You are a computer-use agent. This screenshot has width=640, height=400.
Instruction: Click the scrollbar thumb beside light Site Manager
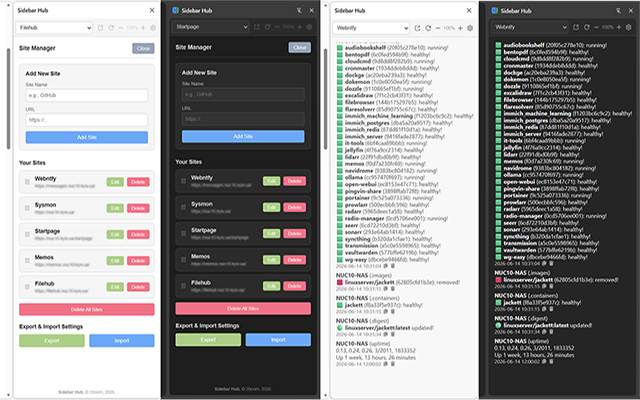pos(8,99)
